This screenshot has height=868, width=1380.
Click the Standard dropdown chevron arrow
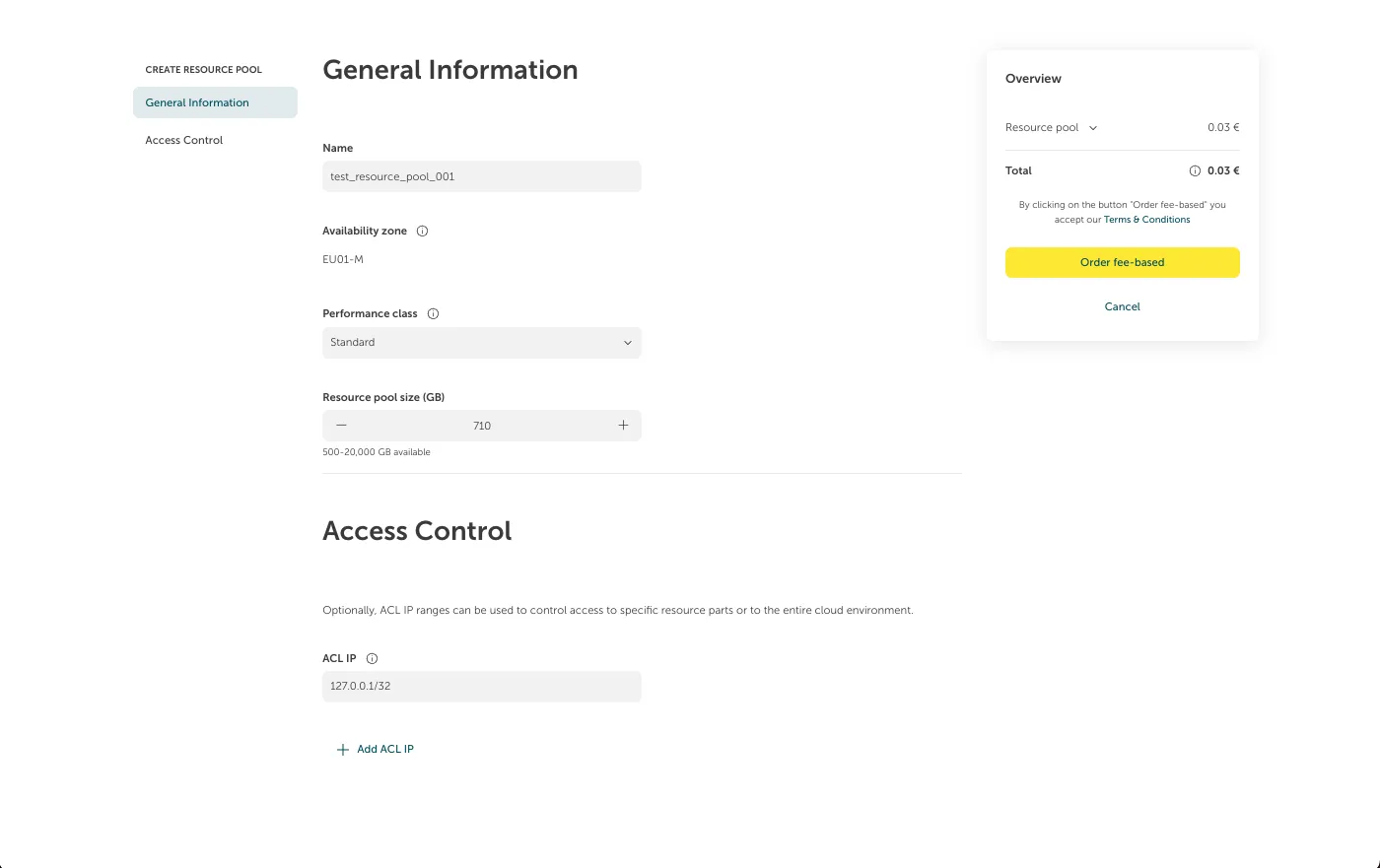click(627, 343)
